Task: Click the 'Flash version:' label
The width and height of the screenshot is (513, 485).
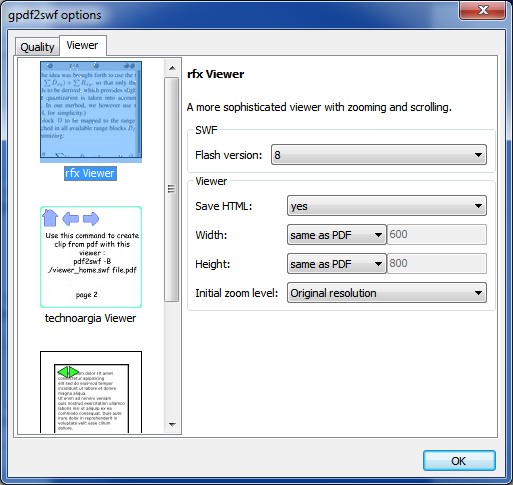Action: (x=229, y=155)
